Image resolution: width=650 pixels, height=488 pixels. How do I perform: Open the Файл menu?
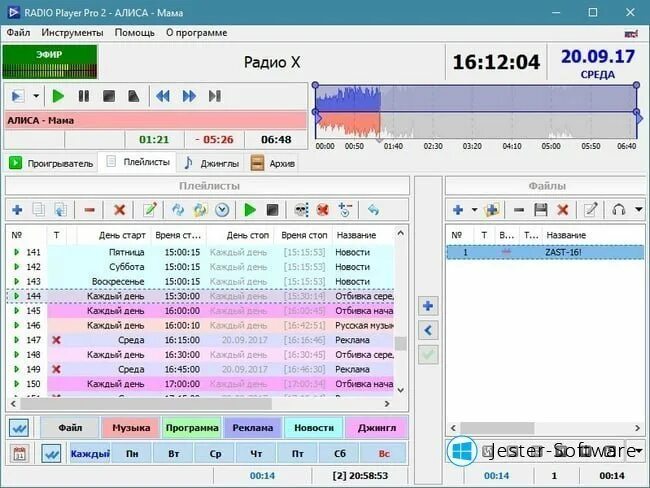pyautogui.click(x=18, y=33)
